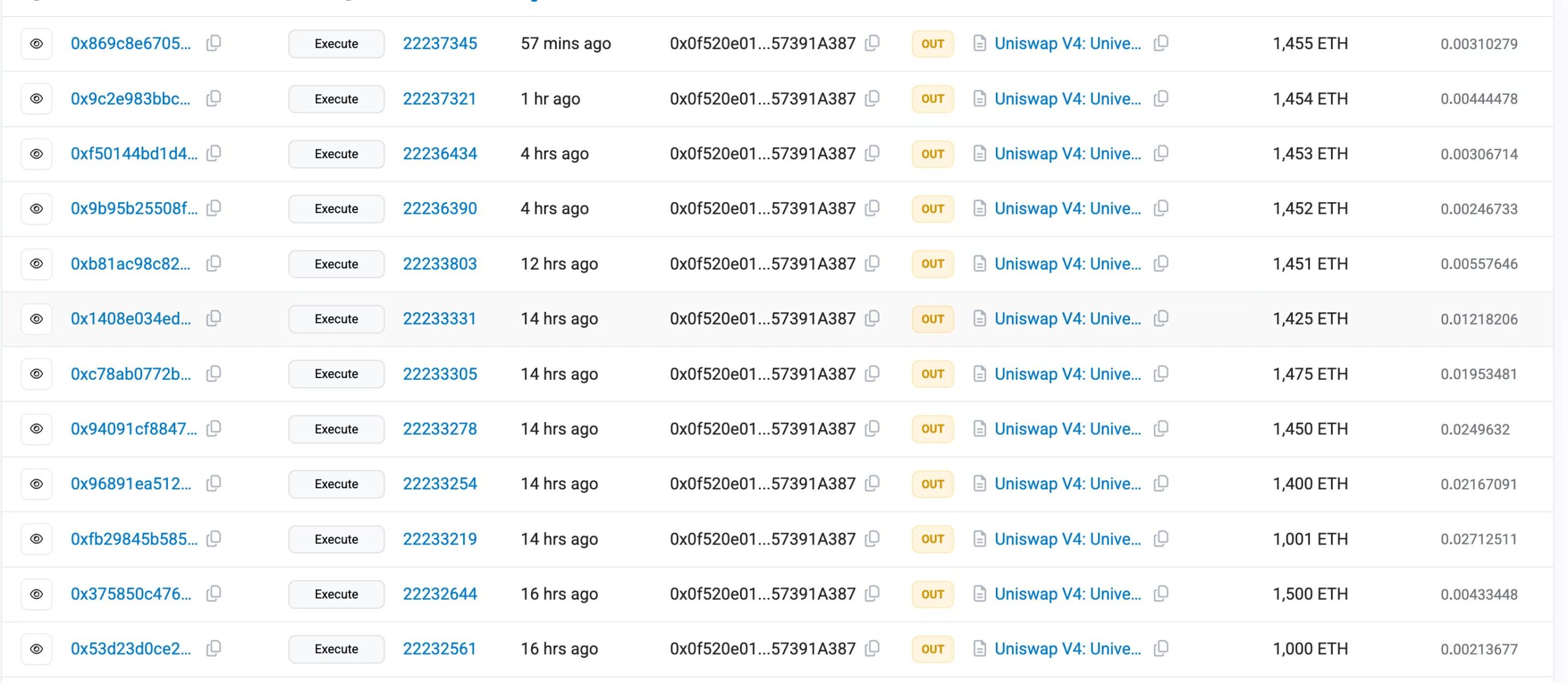Open block 22232561
Image resolution: width=1568 pixels, height=683 pixels.
point(439,648)
